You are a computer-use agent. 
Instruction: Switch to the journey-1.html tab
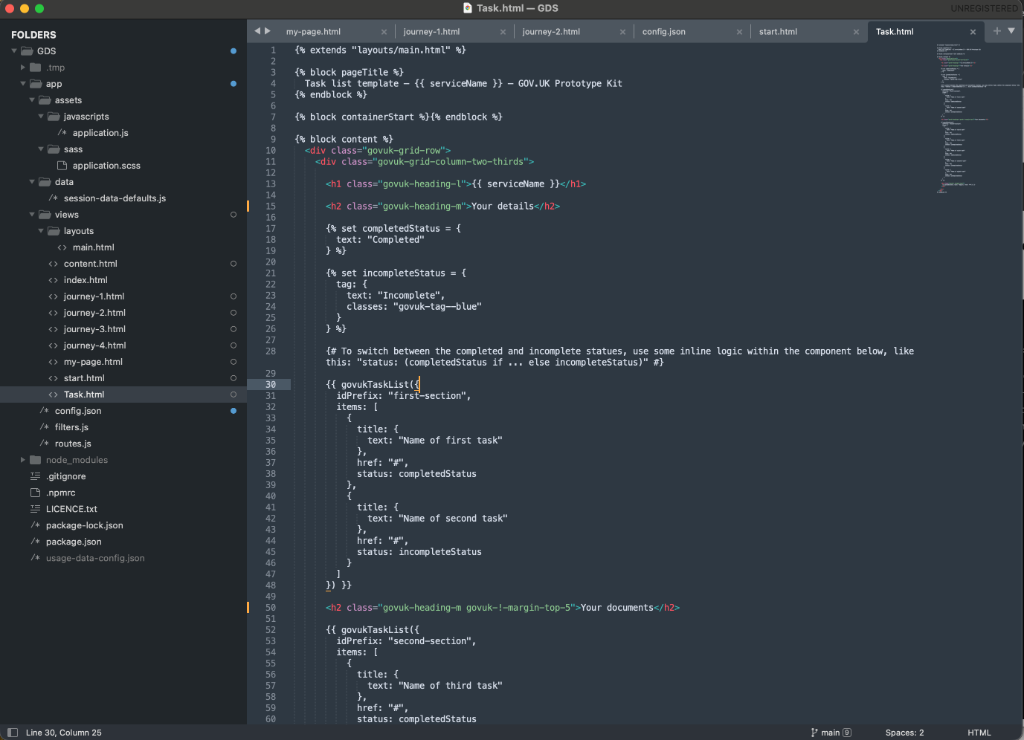431,31
